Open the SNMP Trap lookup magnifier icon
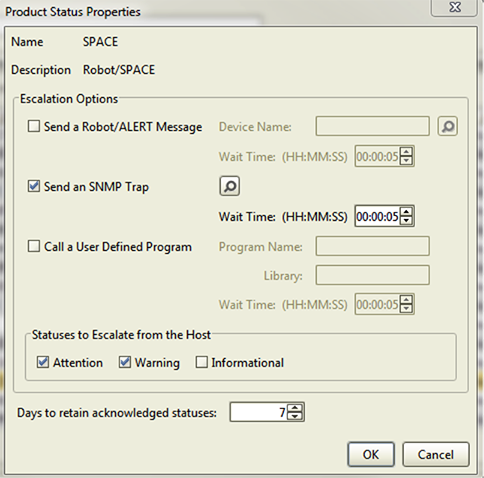The width and height of the screenshot is (484, 478). tap(230, 186)
